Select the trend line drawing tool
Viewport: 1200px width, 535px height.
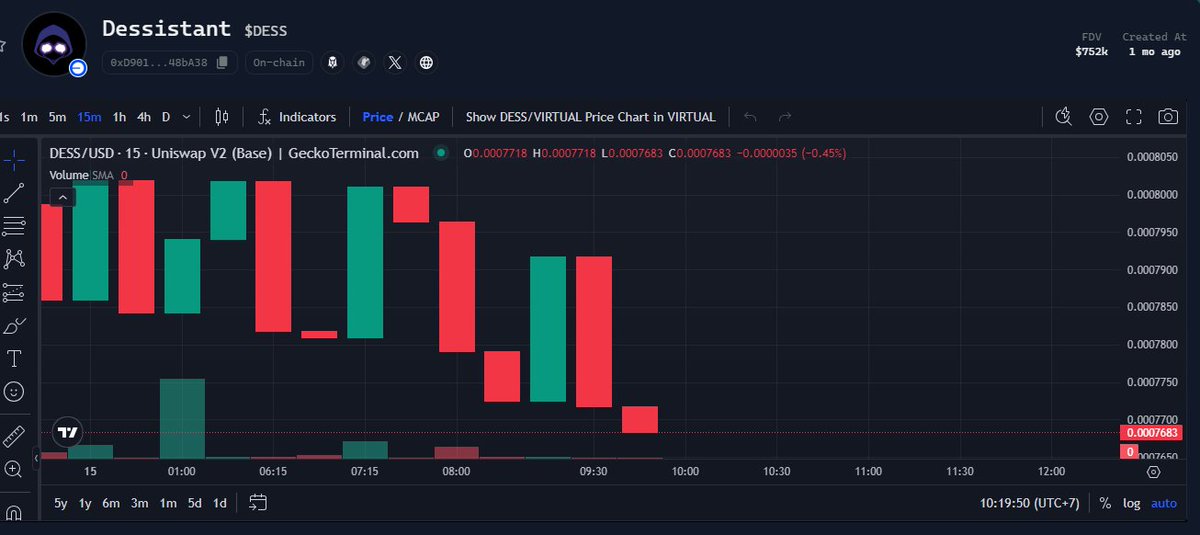[14, 193]
